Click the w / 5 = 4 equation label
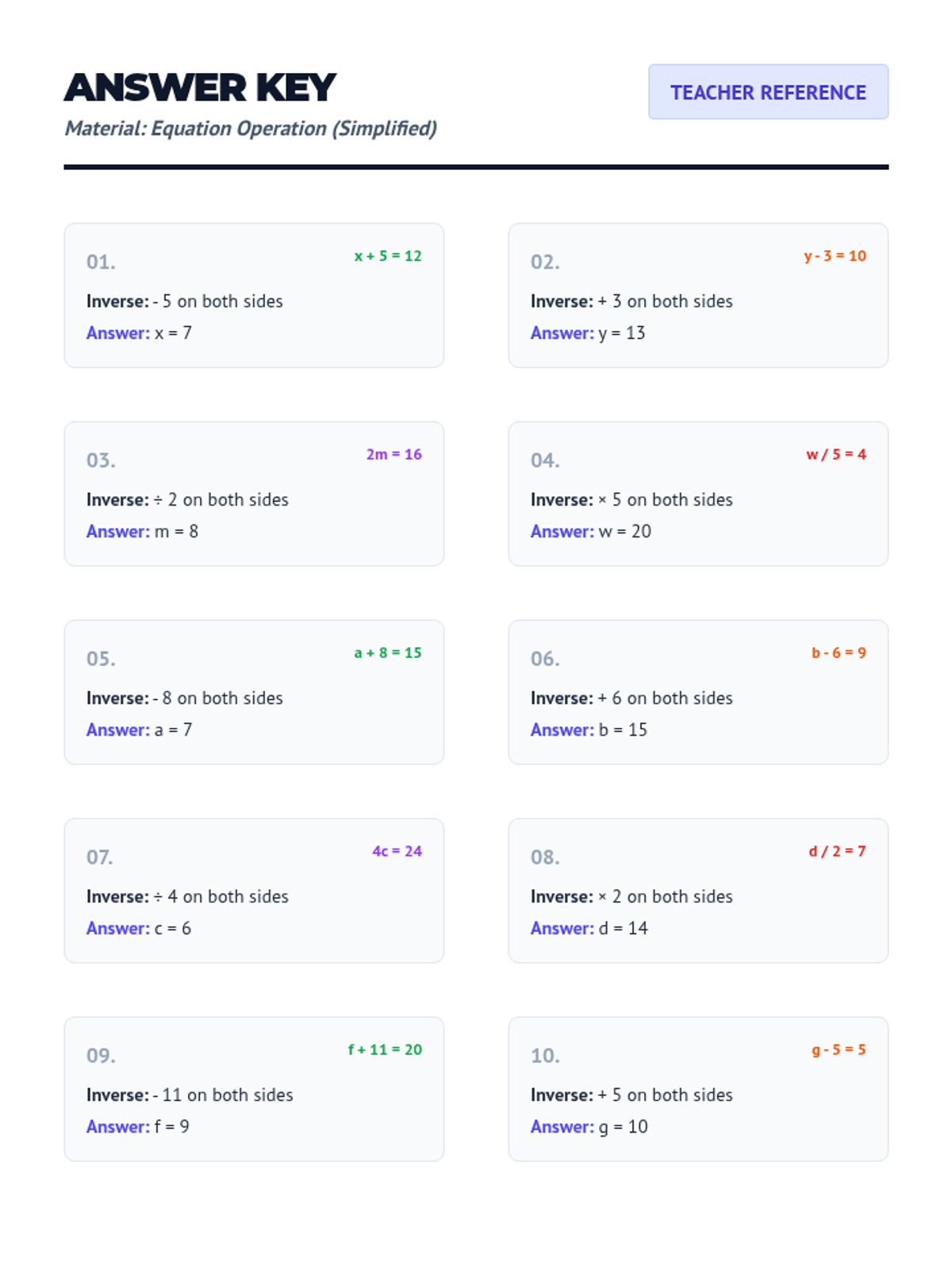952x1270 pixels. coord(836,454)
